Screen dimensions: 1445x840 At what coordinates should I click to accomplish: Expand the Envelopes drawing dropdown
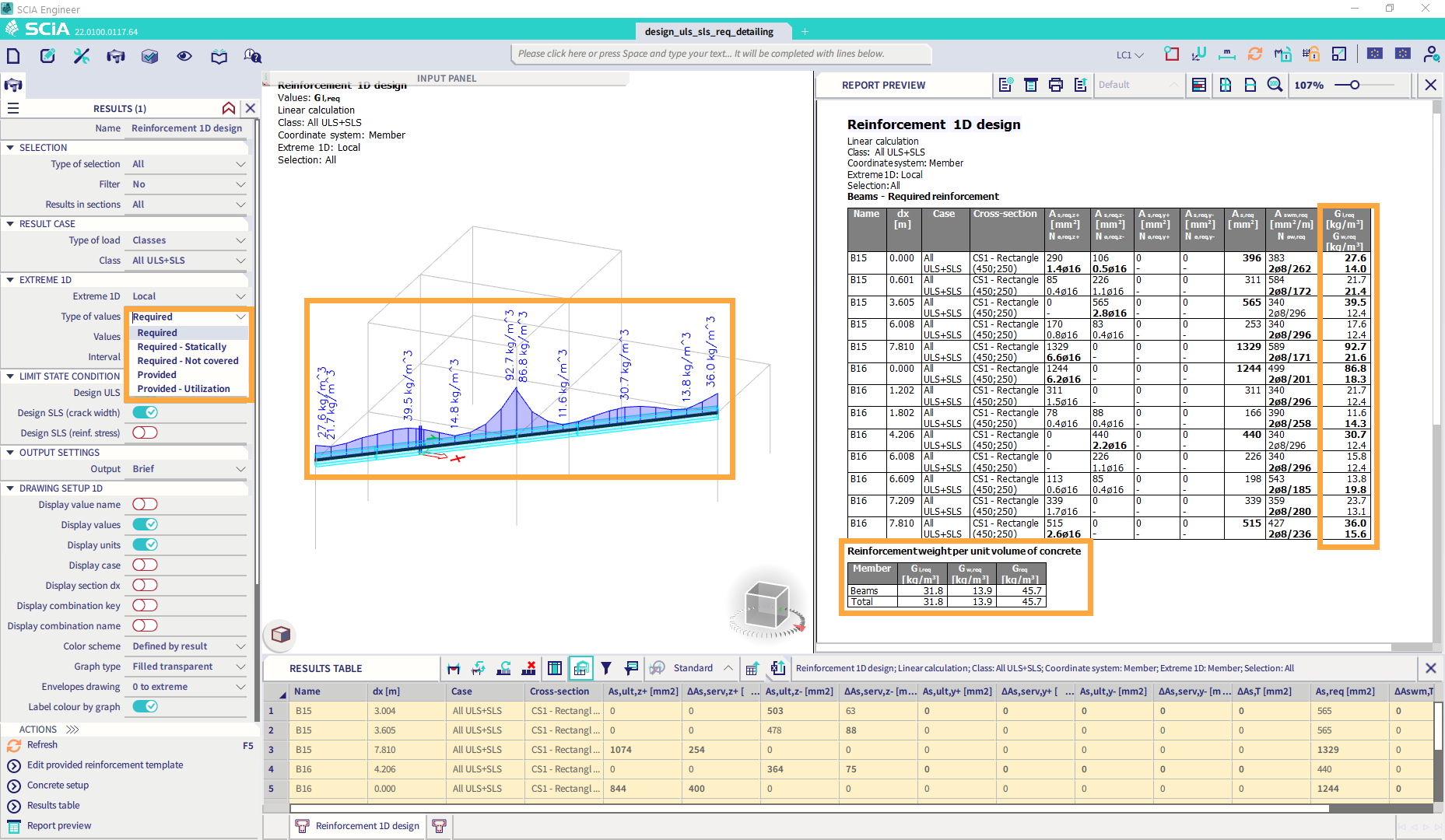click(186, 686)
